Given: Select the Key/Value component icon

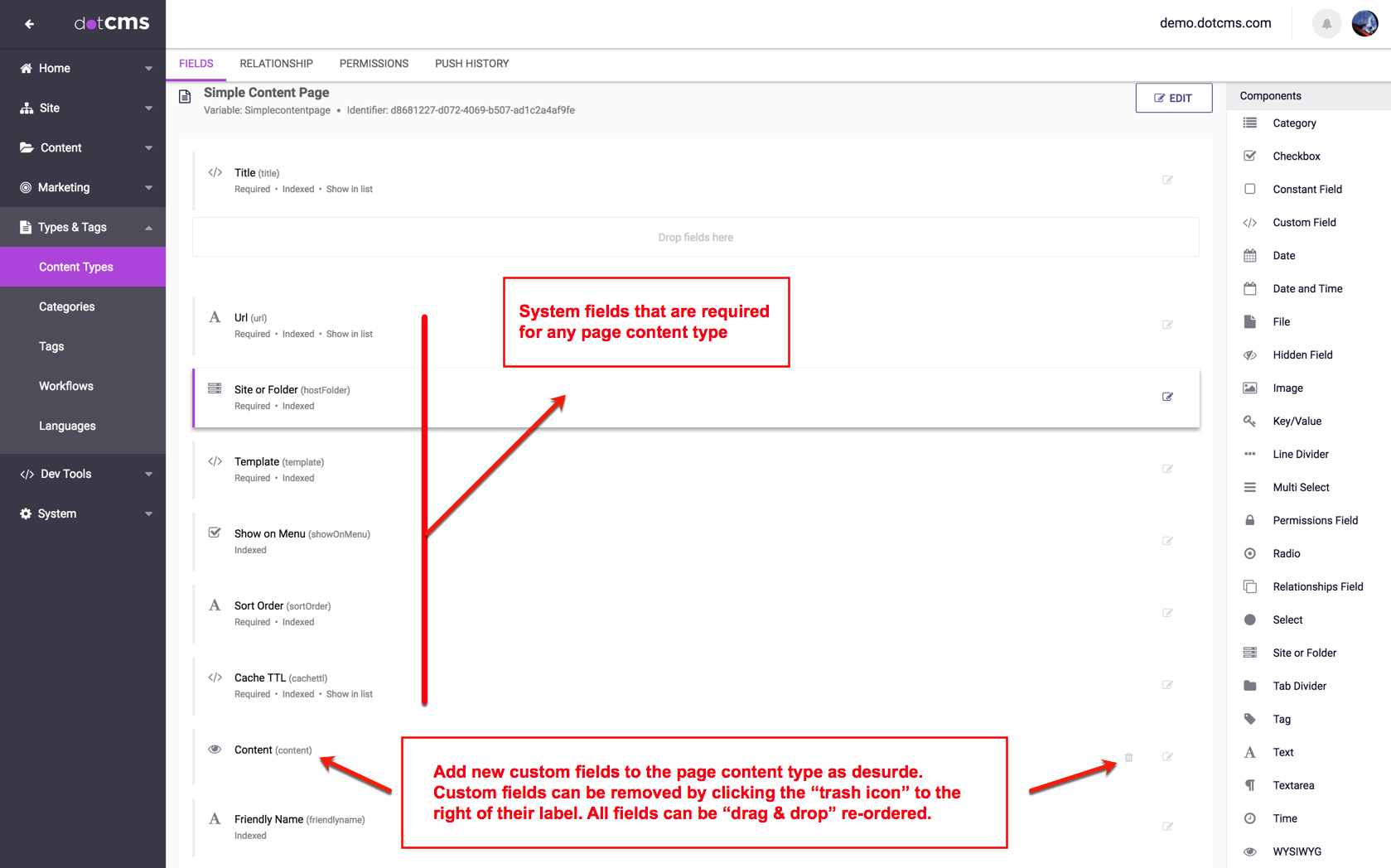Looking at the screenshot, I should 1249,421.
